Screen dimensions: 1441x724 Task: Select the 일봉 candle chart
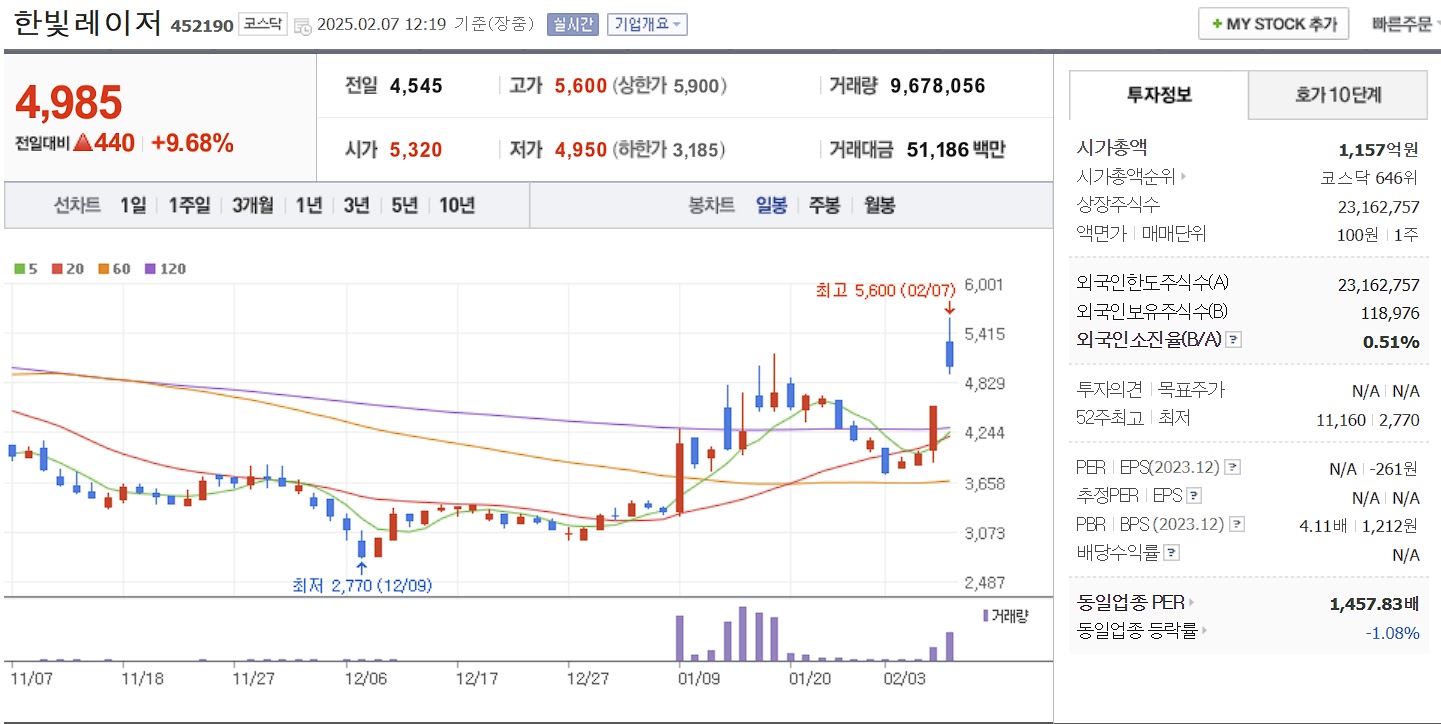point(771,205)
